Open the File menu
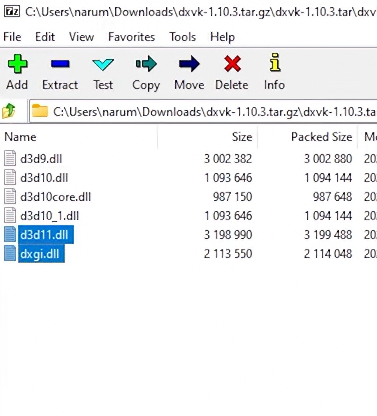The height and width of the screenshot is (416, 377). point(12,37)
